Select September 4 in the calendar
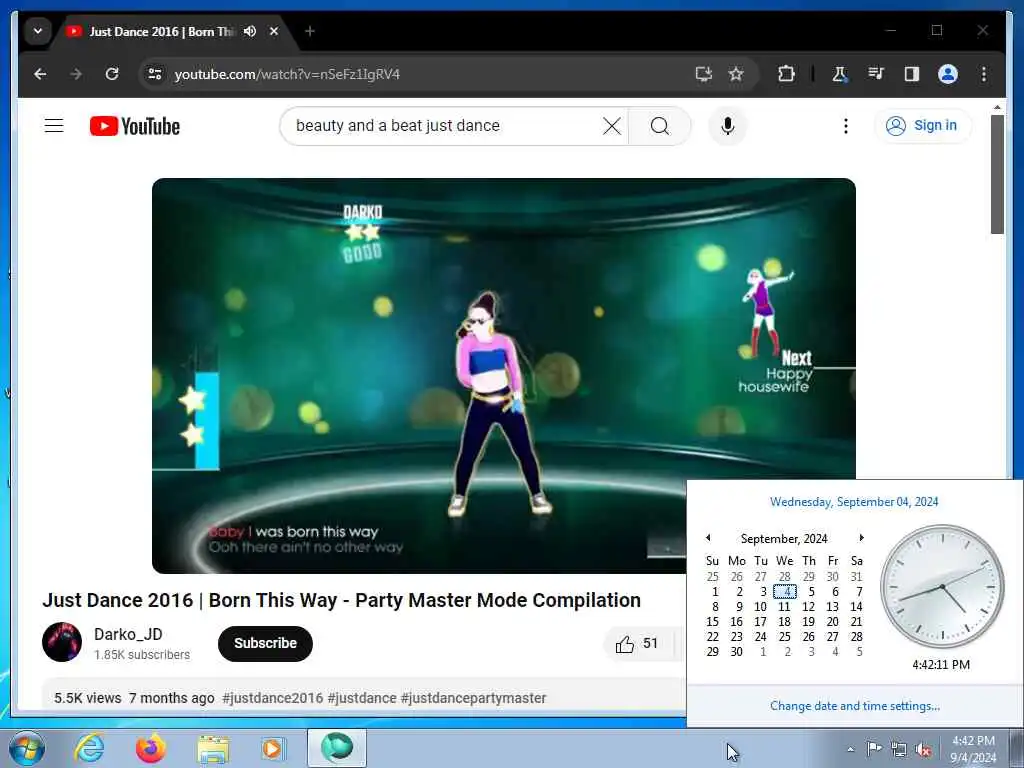The image size is (1024, 768). [x=785, y=592]
